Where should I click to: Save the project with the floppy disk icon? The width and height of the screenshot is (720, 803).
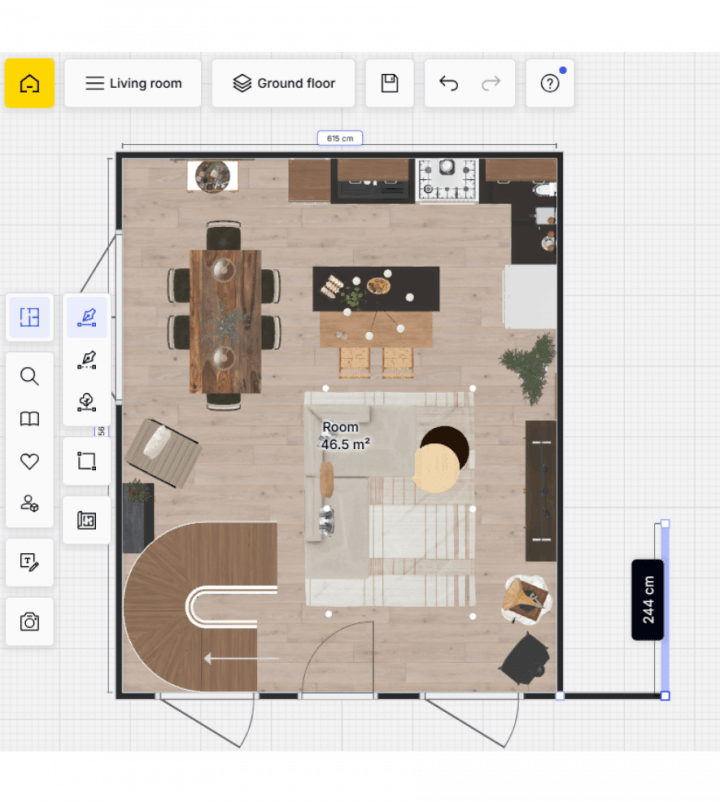(389, 83)
